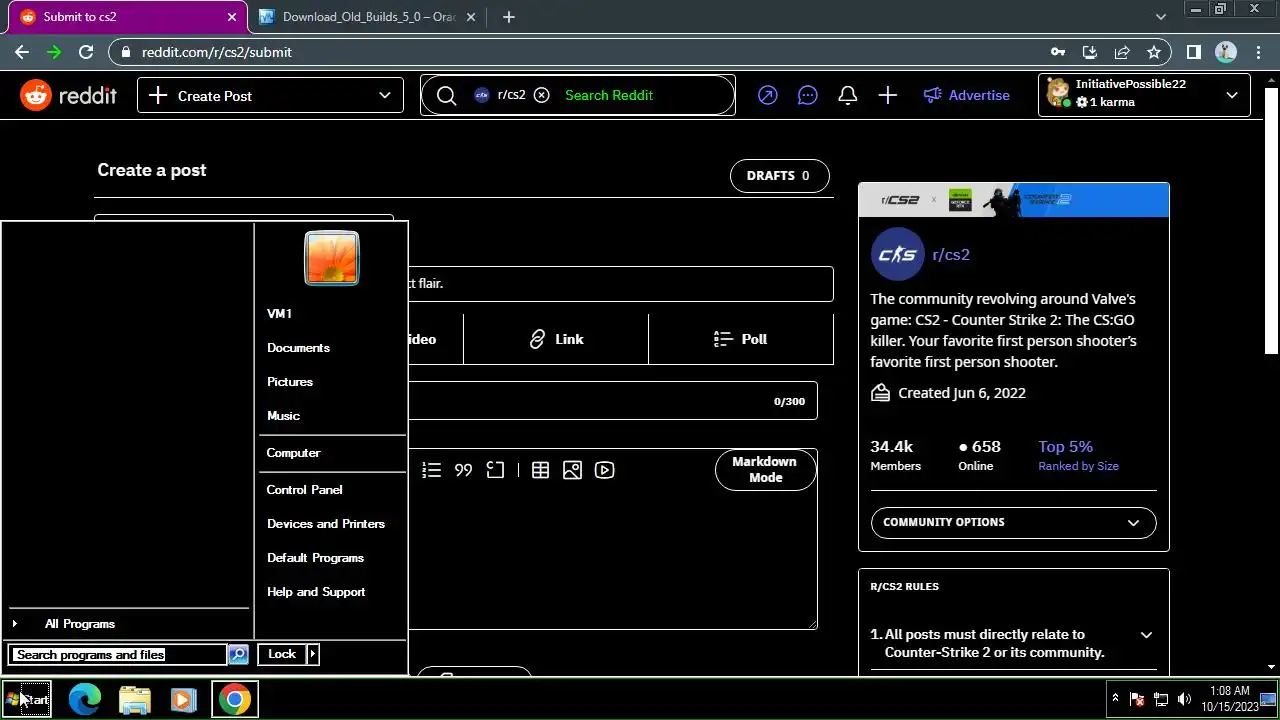Click the add video icon in editor
Viewport: 1280px width, 720px height.
click(x=604, y=470)
